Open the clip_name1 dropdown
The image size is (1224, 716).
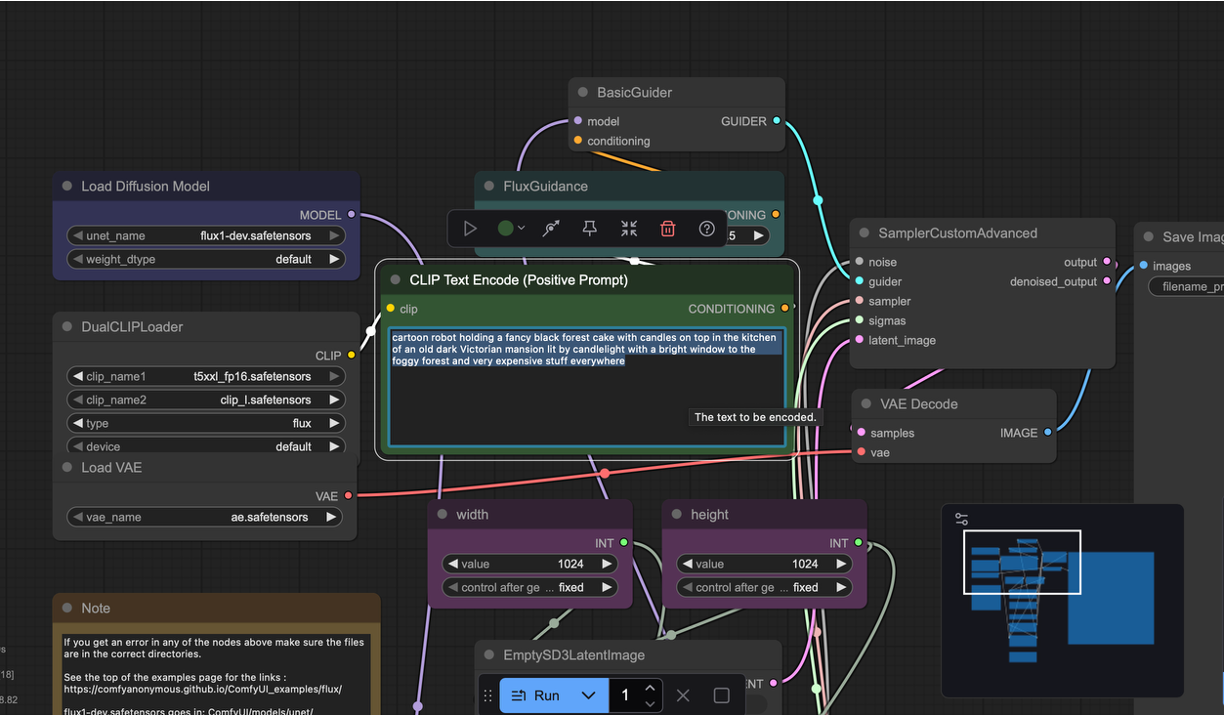click(x=206, y=377)
